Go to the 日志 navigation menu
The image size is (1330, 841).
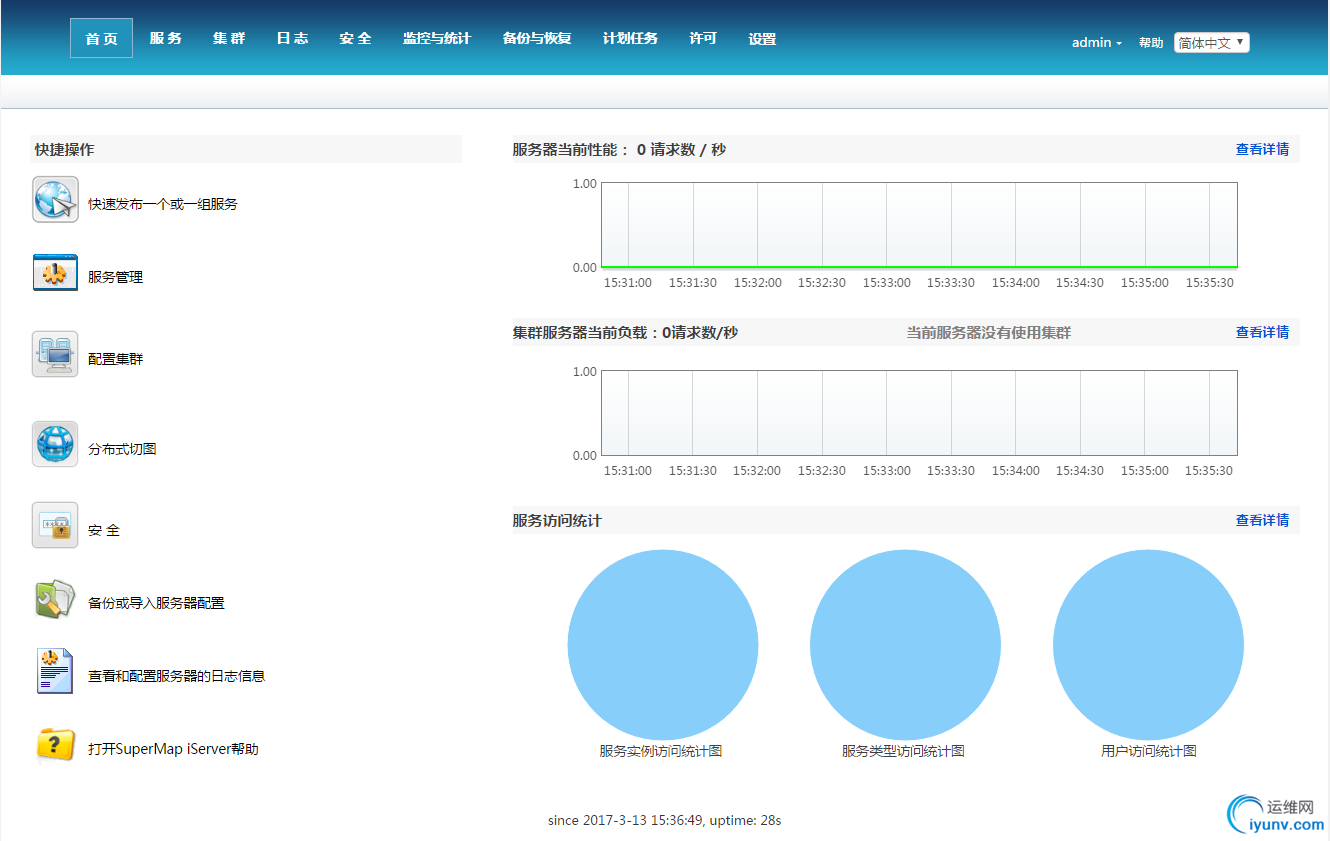click(x=292, y=38)
